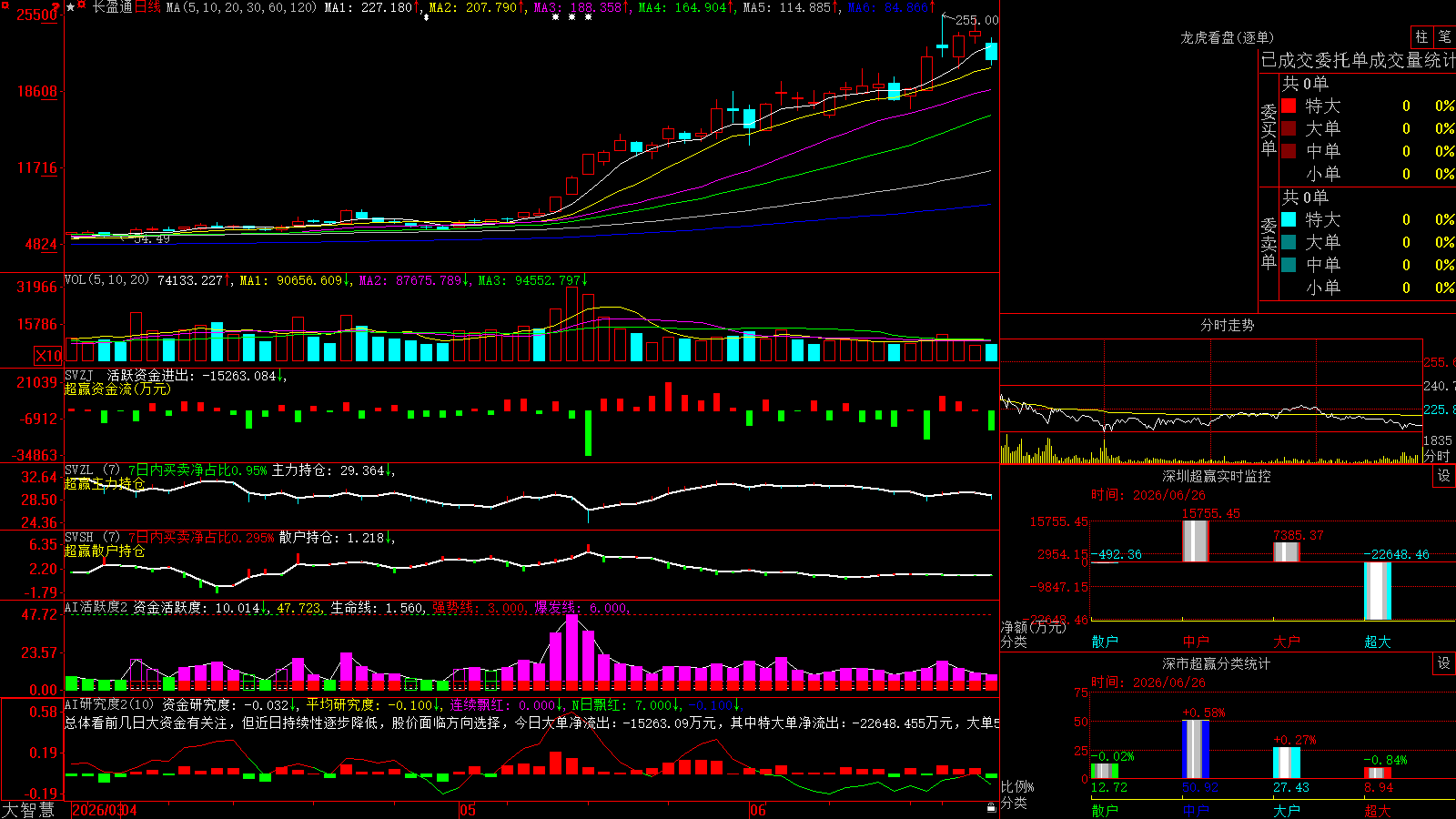Click the cyan 特大 sell-order color swatch
This screenshot has width=1456, height=819.
click(x=1289, y=219)
